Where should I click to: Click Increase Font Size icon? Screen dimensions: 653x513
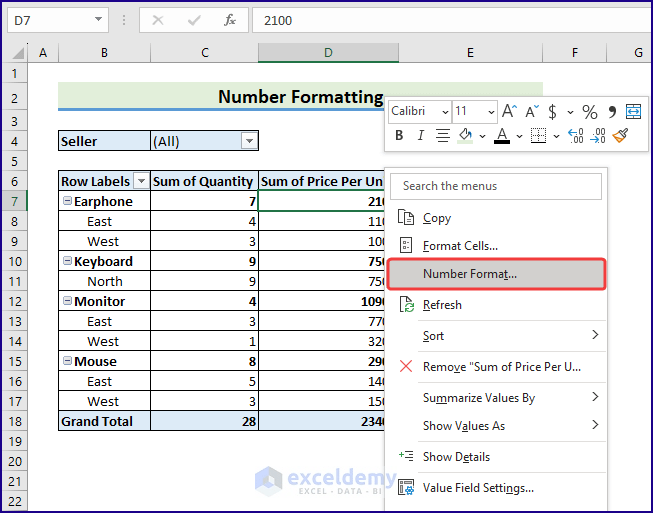coord(509,111)
